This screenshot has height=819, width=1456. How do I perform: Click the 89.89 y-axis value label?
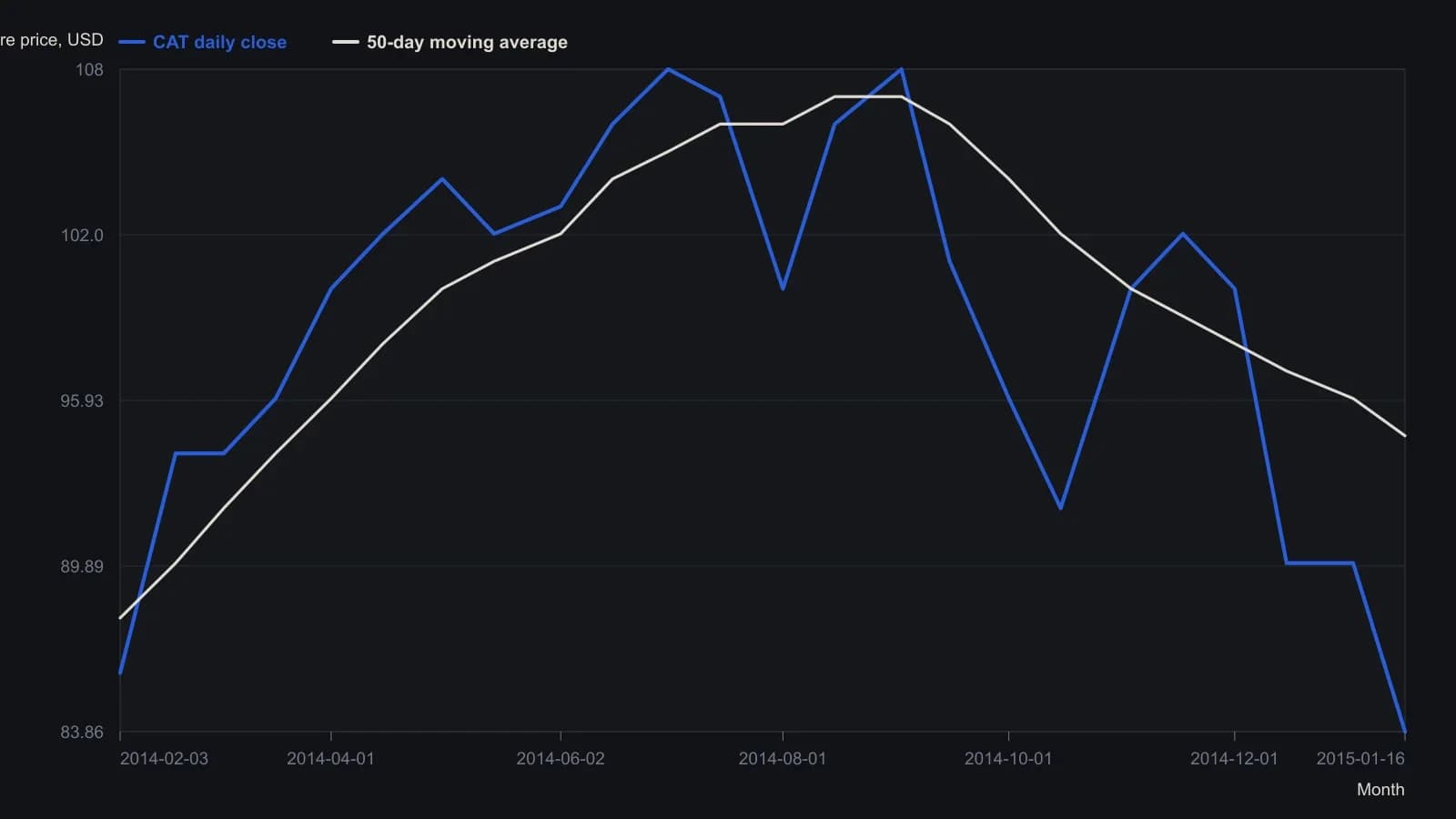(x=82, y=566)
